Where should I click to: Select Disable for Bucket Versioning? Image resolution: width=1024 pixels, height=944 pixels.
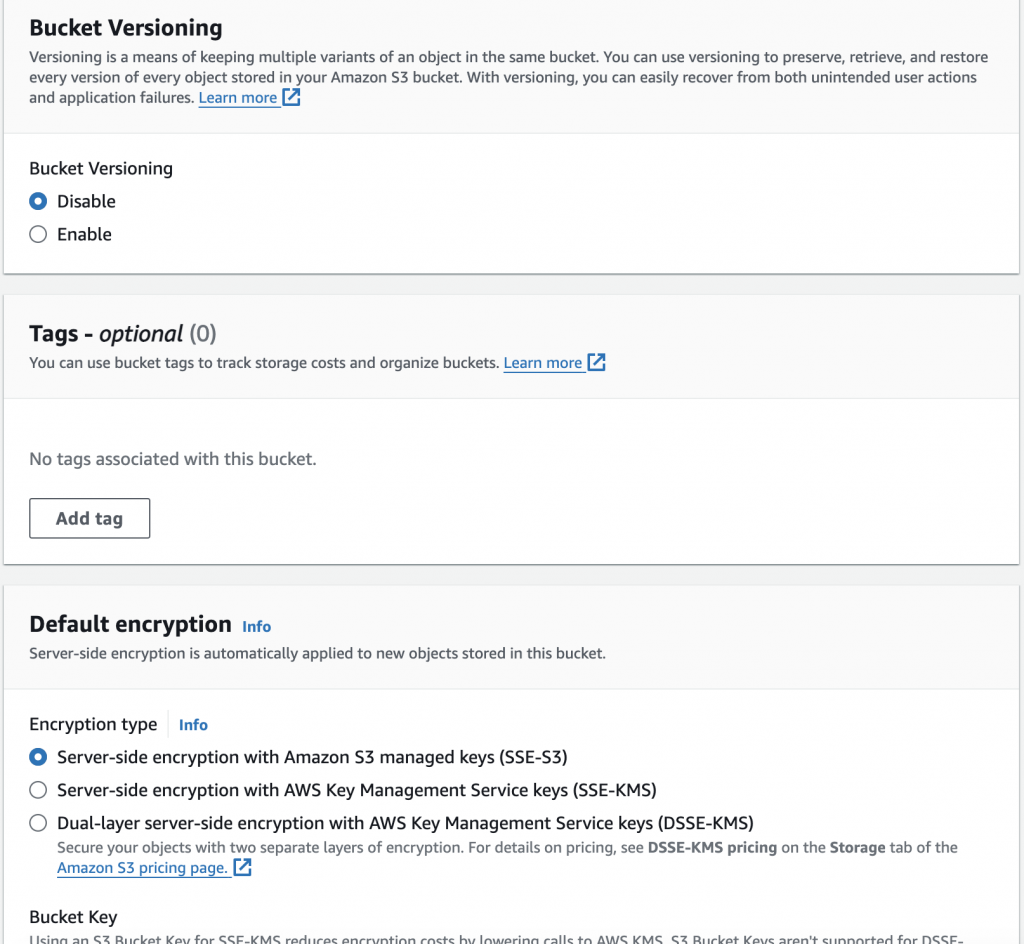[x=38, y=201]
